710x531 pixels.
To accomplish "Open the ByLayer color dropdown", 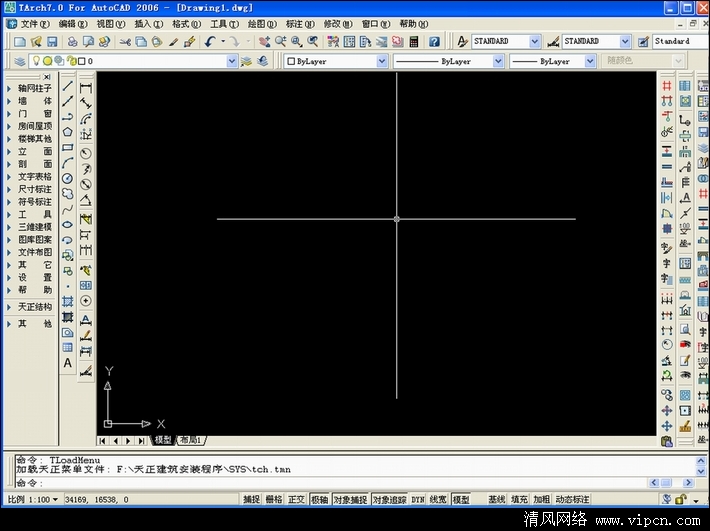I will pos(382,61).
